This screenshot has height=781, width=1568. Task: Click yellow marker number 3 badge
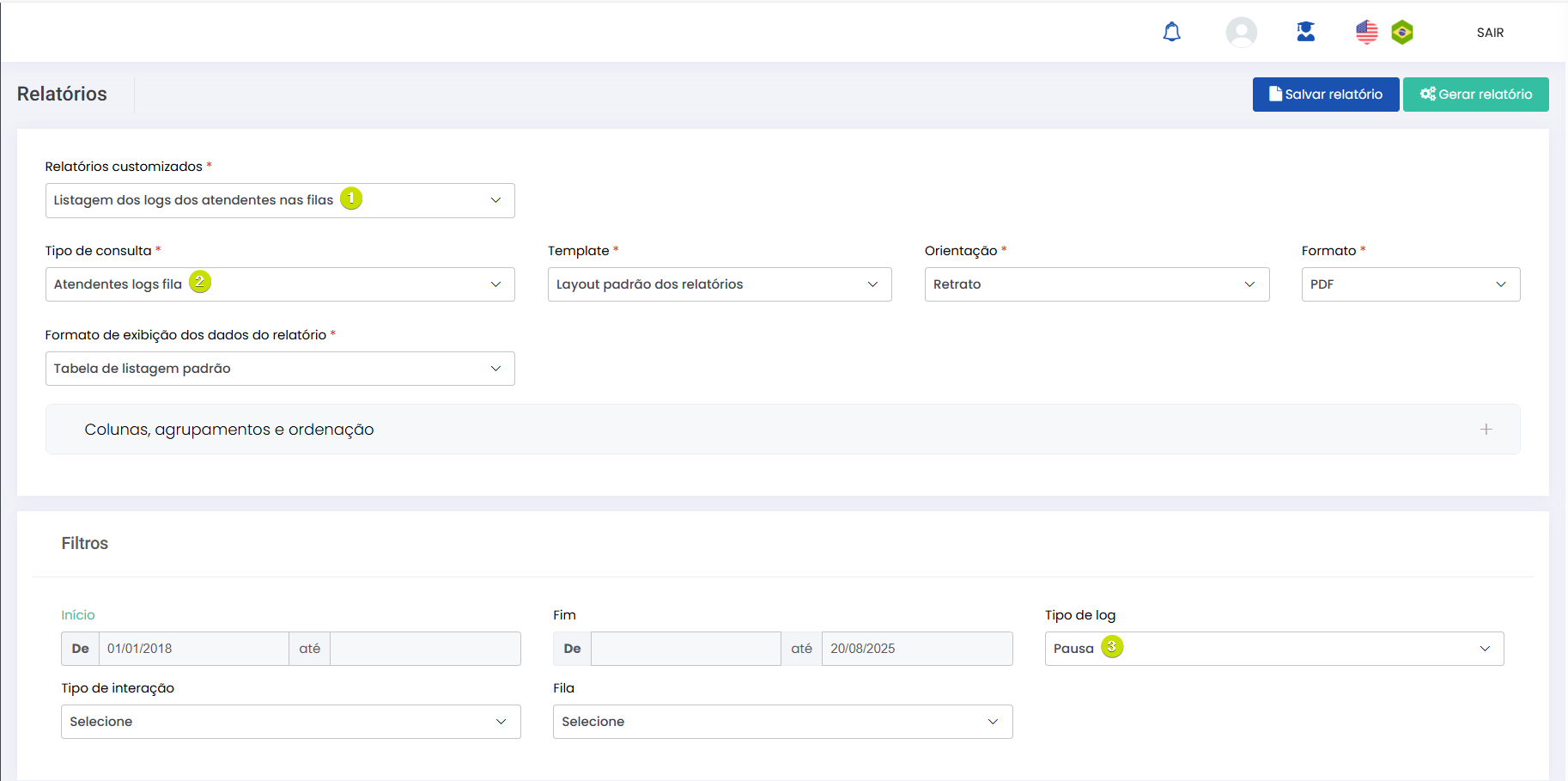coord(1112,647)
